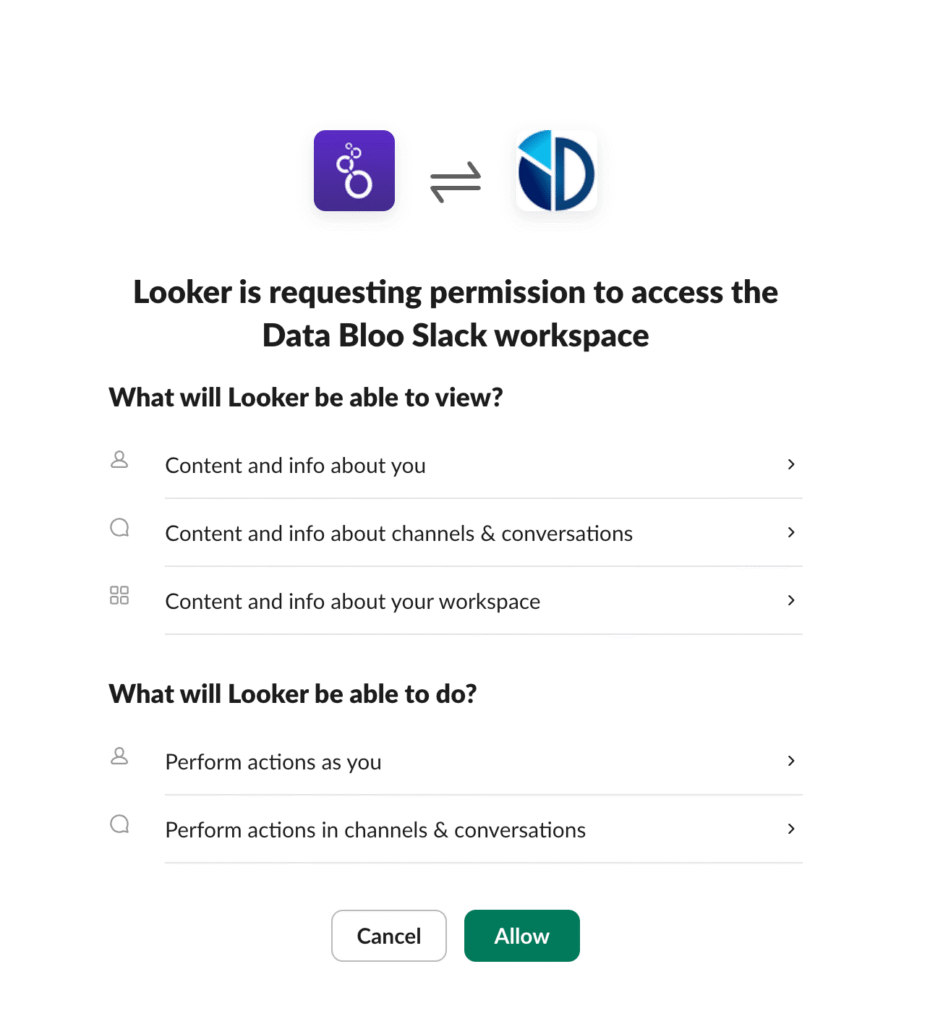Click speech bubble icon beside 'Perform actions in channels'
The height and width of the screenshot is (1024, 930).
pos(120,824)
